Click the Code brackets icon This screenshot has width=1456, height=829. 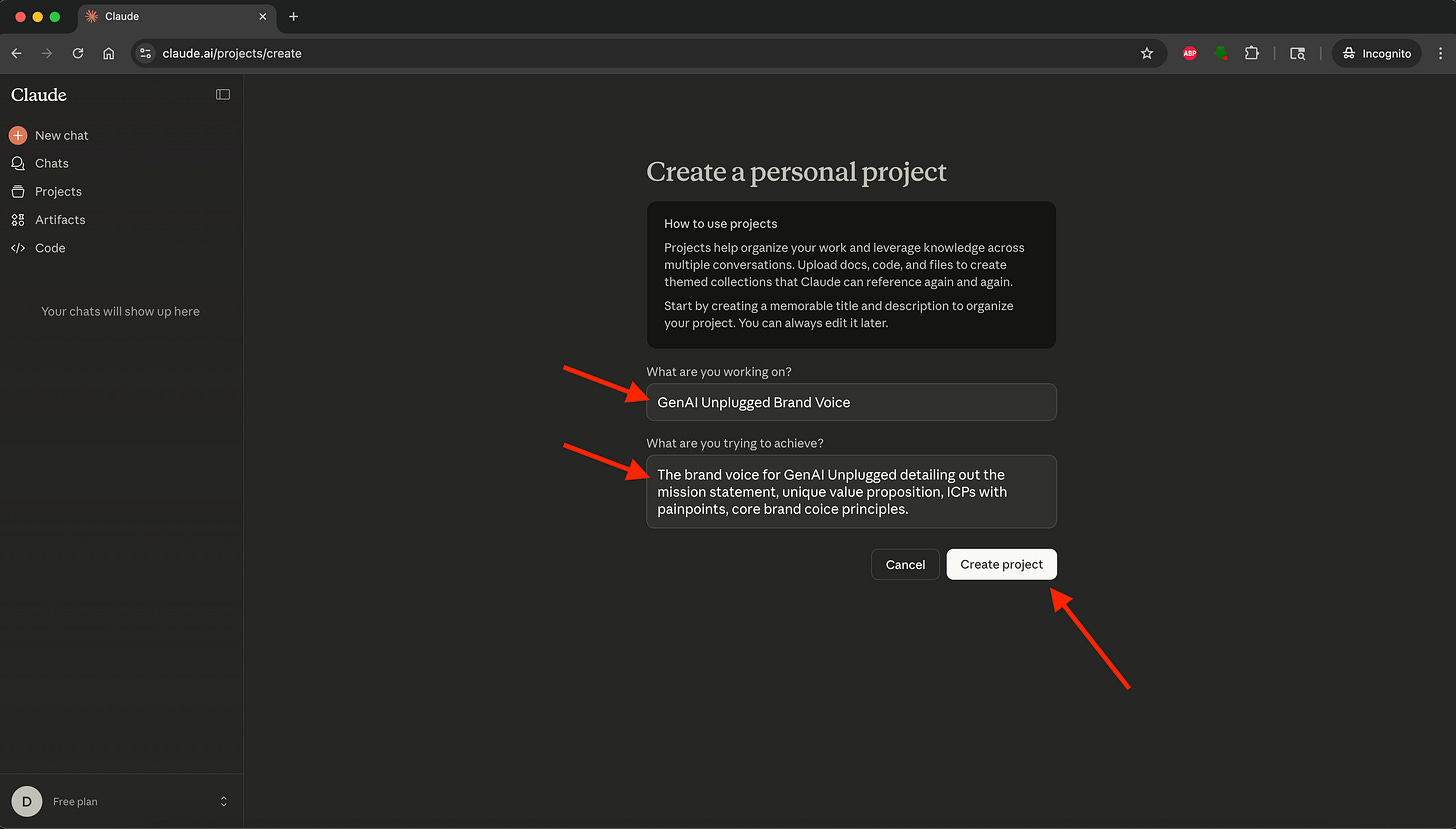point(18,248)
